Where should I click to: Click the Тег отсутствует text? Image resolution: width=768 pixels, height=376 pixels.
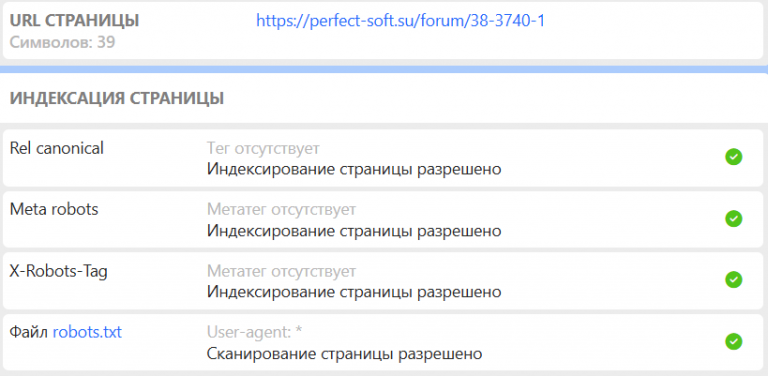263,148
